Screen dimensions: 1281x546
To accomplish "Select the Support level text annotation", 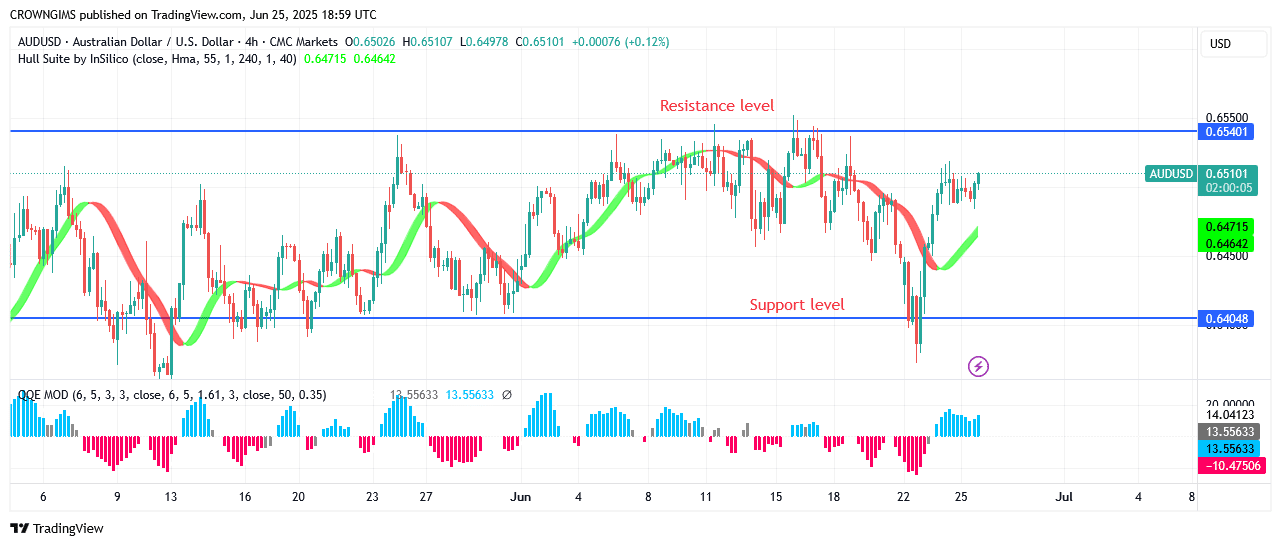I will [x=797, y=305].
